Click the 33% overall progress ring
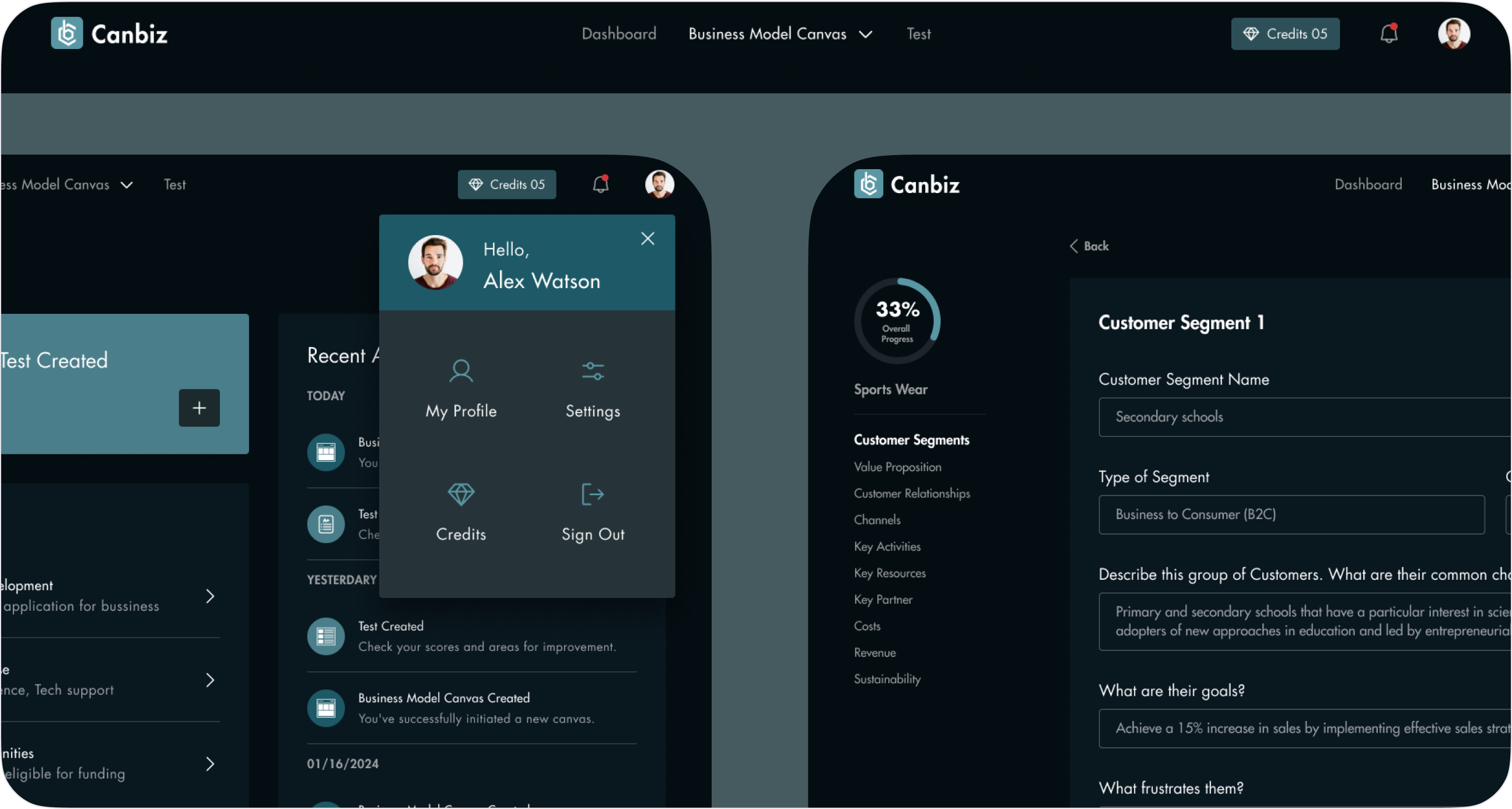Screen dimensions: 1512x809 896,321
